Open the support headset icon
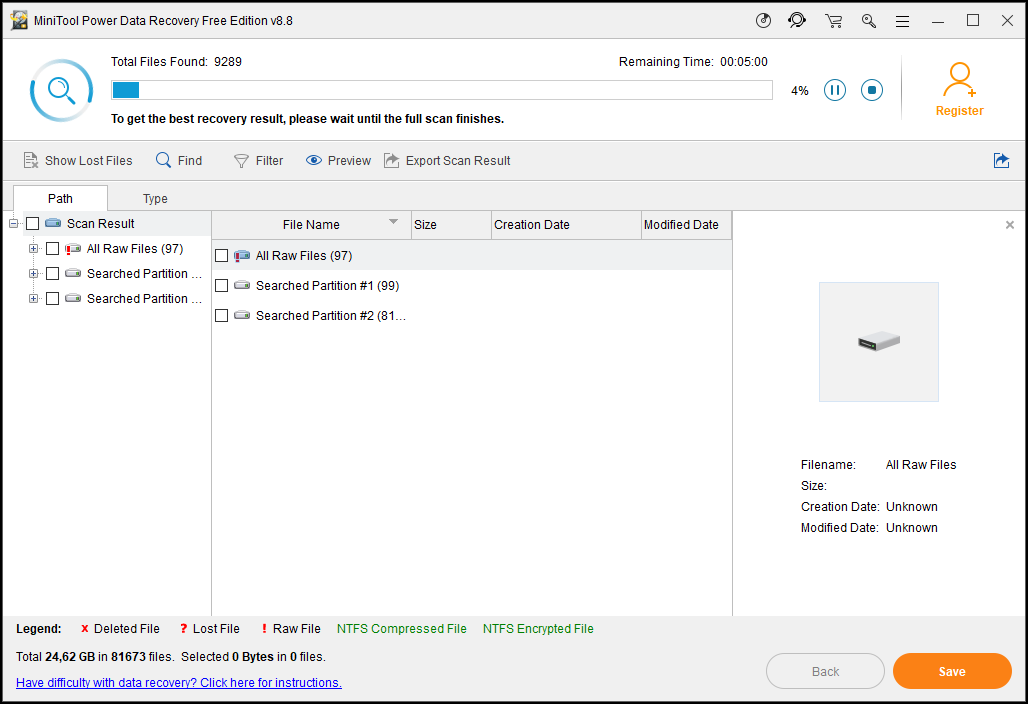 point(797,21)
